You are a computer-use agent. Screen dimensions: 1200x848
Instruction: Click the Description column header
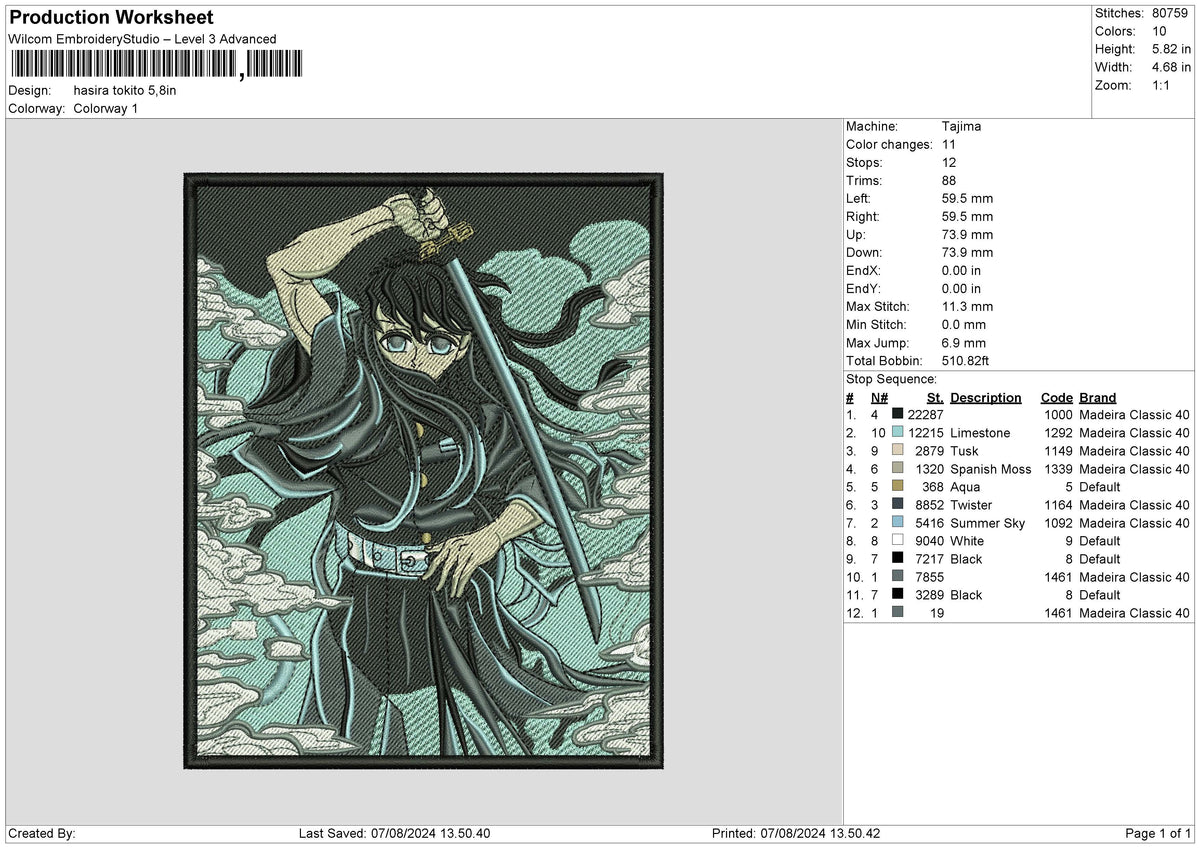pos(986,397)
